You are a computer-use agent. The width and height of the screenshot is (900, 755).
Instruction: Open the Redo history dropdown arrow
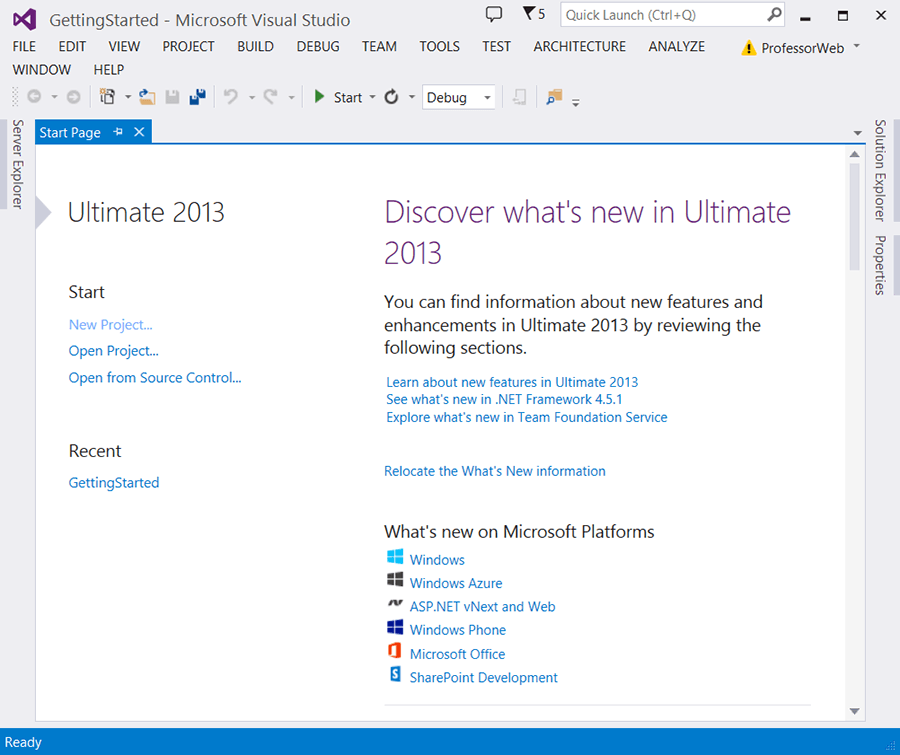click(x=291, y=97)
